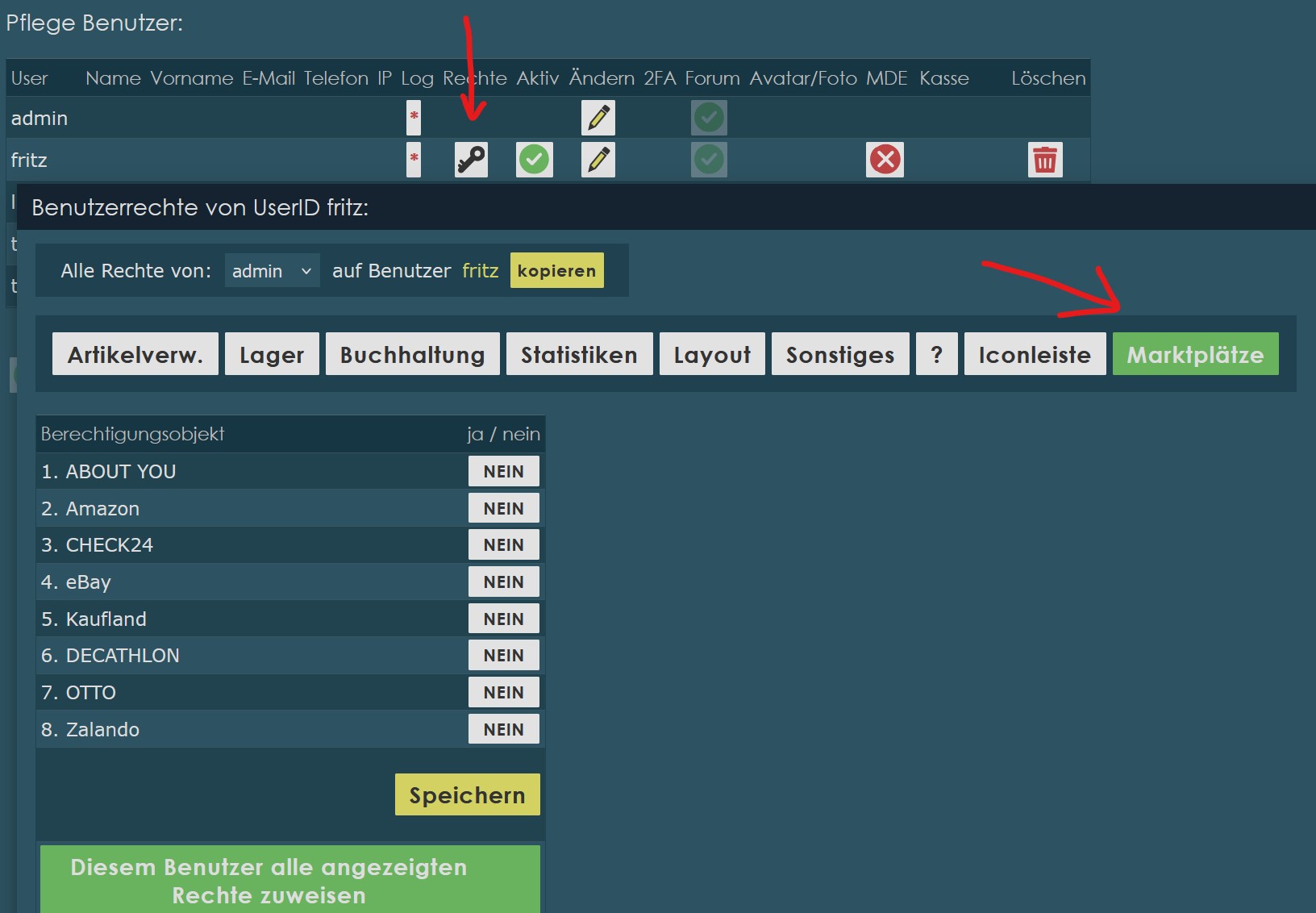
Task: Click the Löschen column header
Action: click(x=1048, y=78)
